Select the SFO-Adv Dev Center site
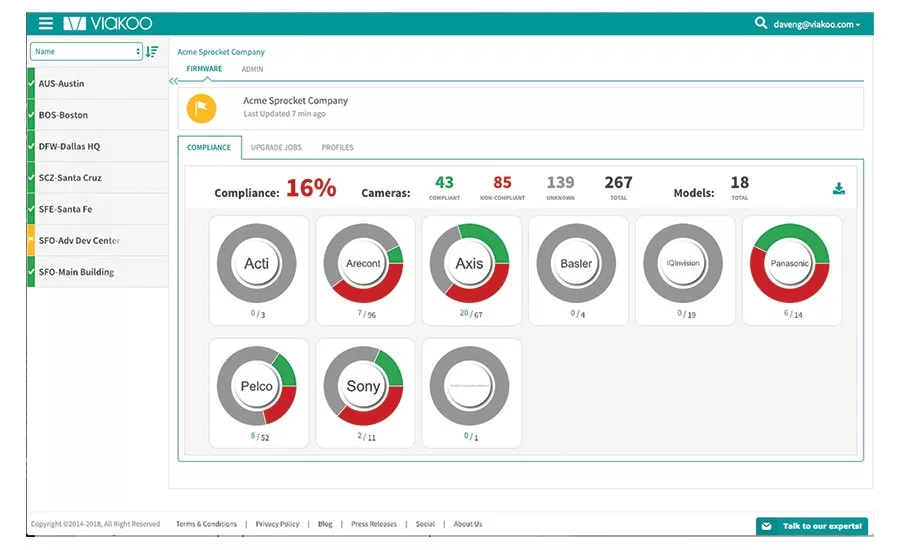This screenshot has height=550, width=900. point(79,241)
